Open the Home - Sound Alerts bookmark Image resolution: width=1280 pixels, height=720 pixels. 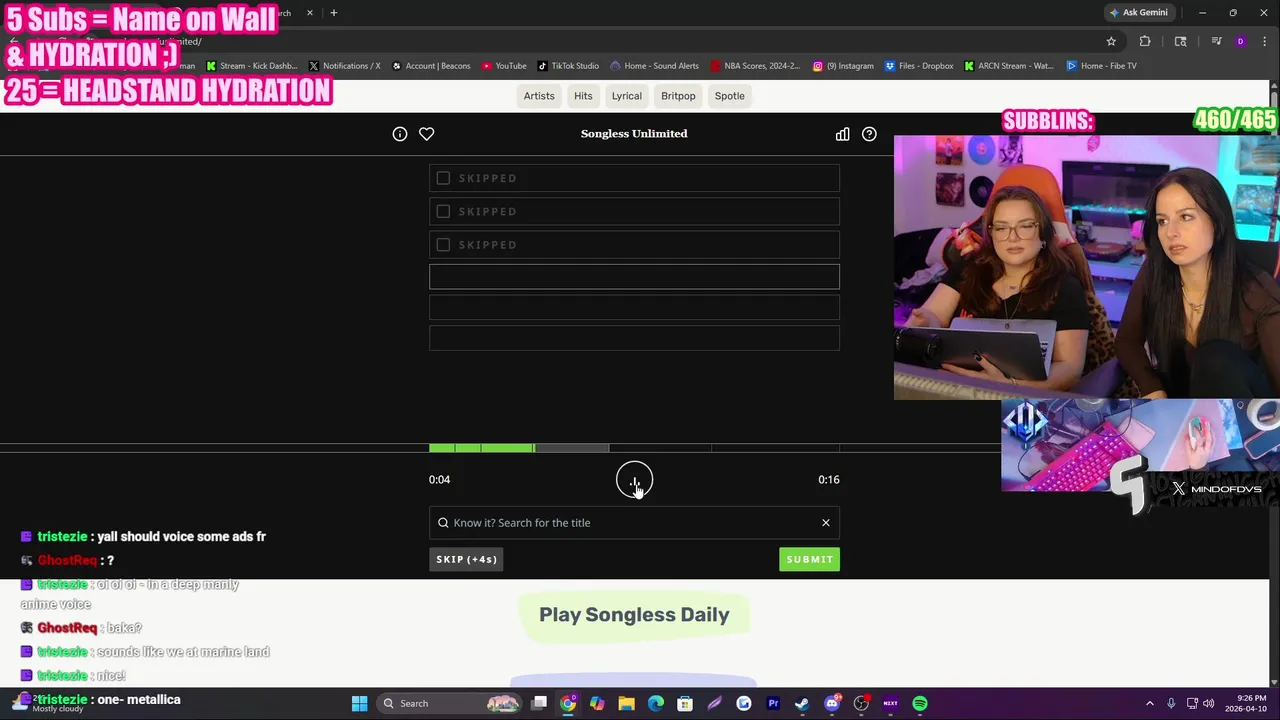(x=655, y=66)
